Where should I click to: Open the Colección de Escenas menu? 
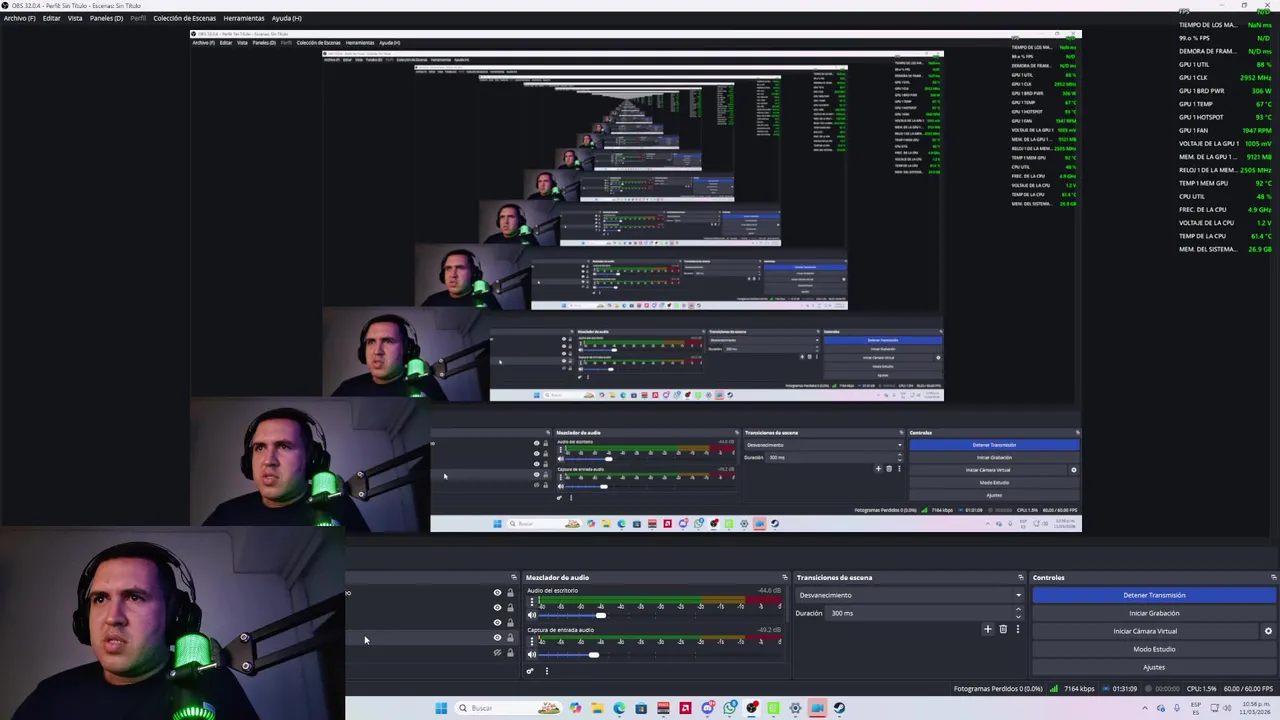click(184, 18)
